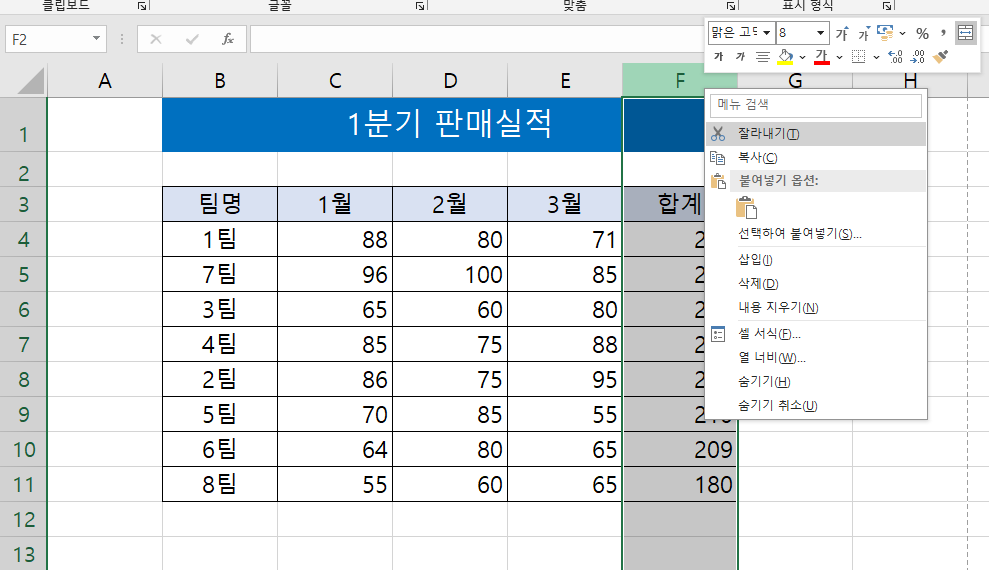Click the 1월 header cell
The image size is (989, 570).
335,204
